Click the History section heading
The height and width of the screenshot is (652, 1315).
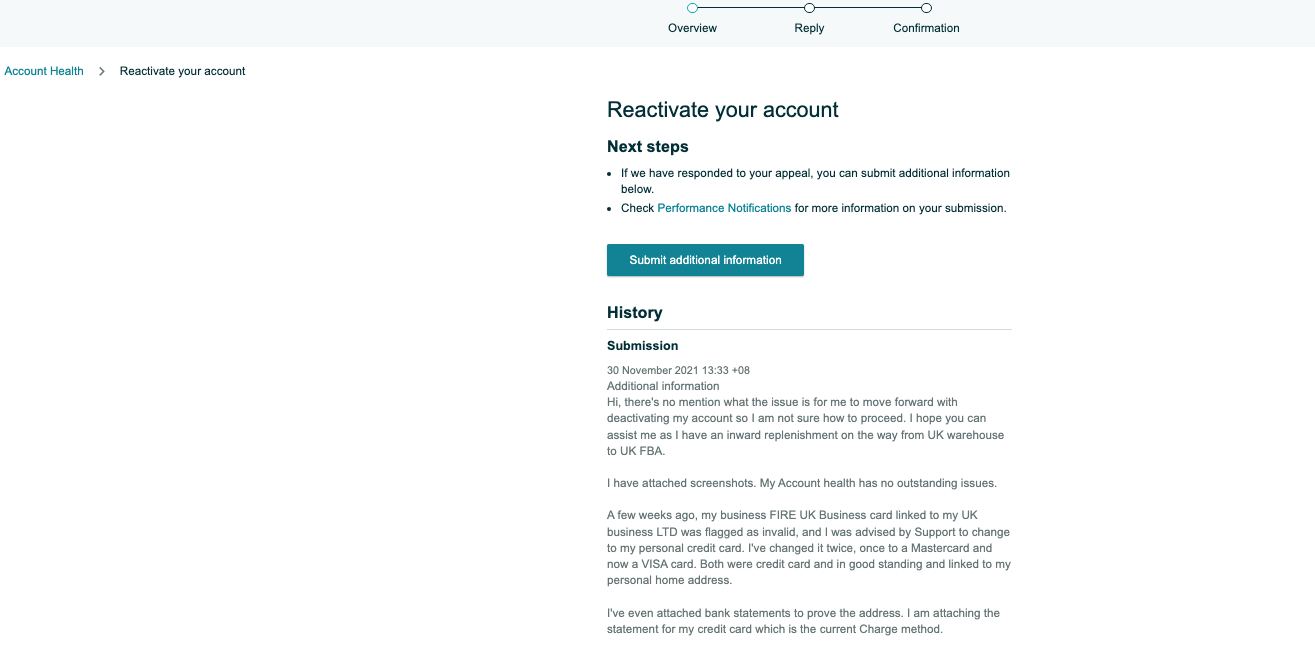(635, 312)
